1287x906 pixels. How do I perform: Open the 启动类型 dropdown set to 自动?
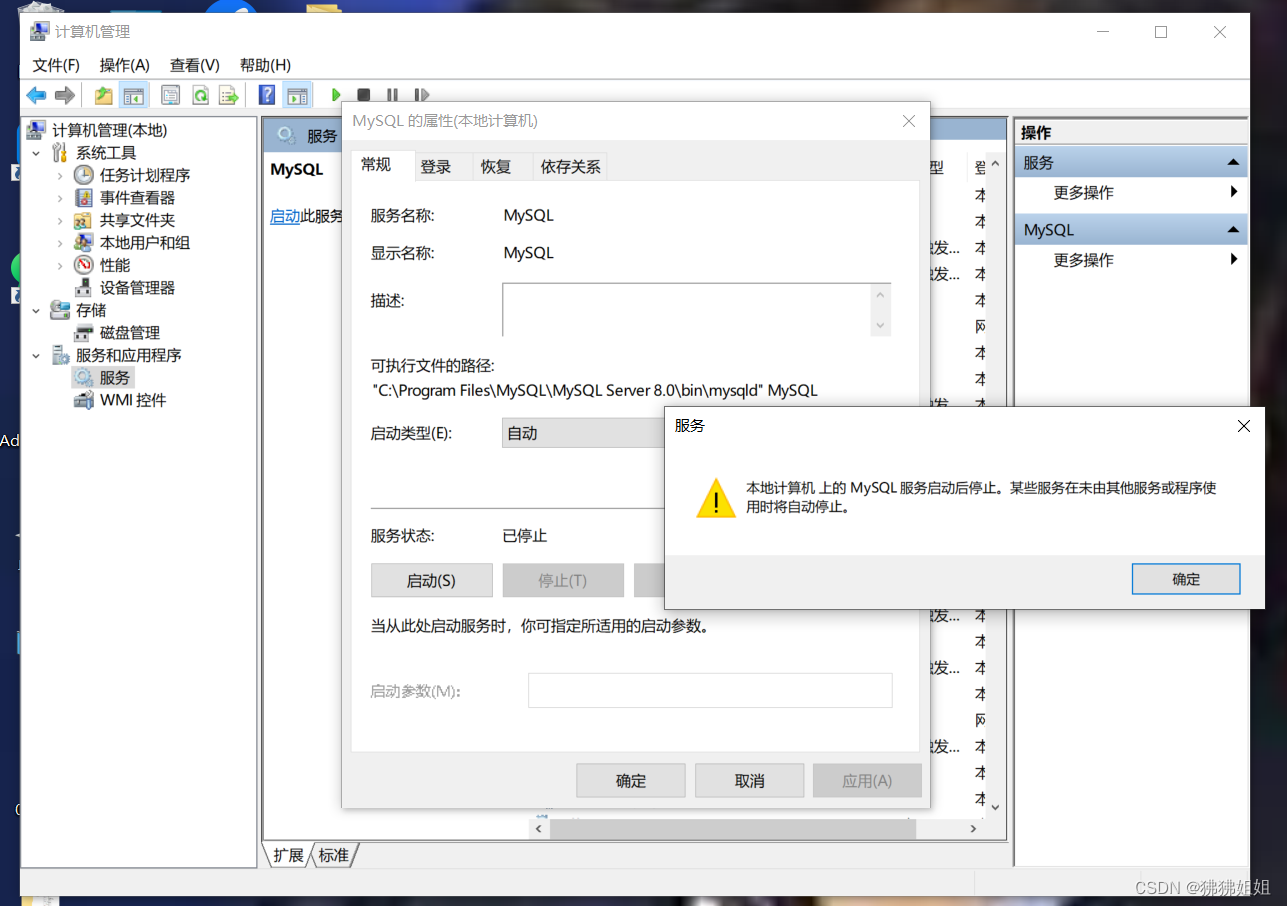pyautogui.click(x=584, y=433)
